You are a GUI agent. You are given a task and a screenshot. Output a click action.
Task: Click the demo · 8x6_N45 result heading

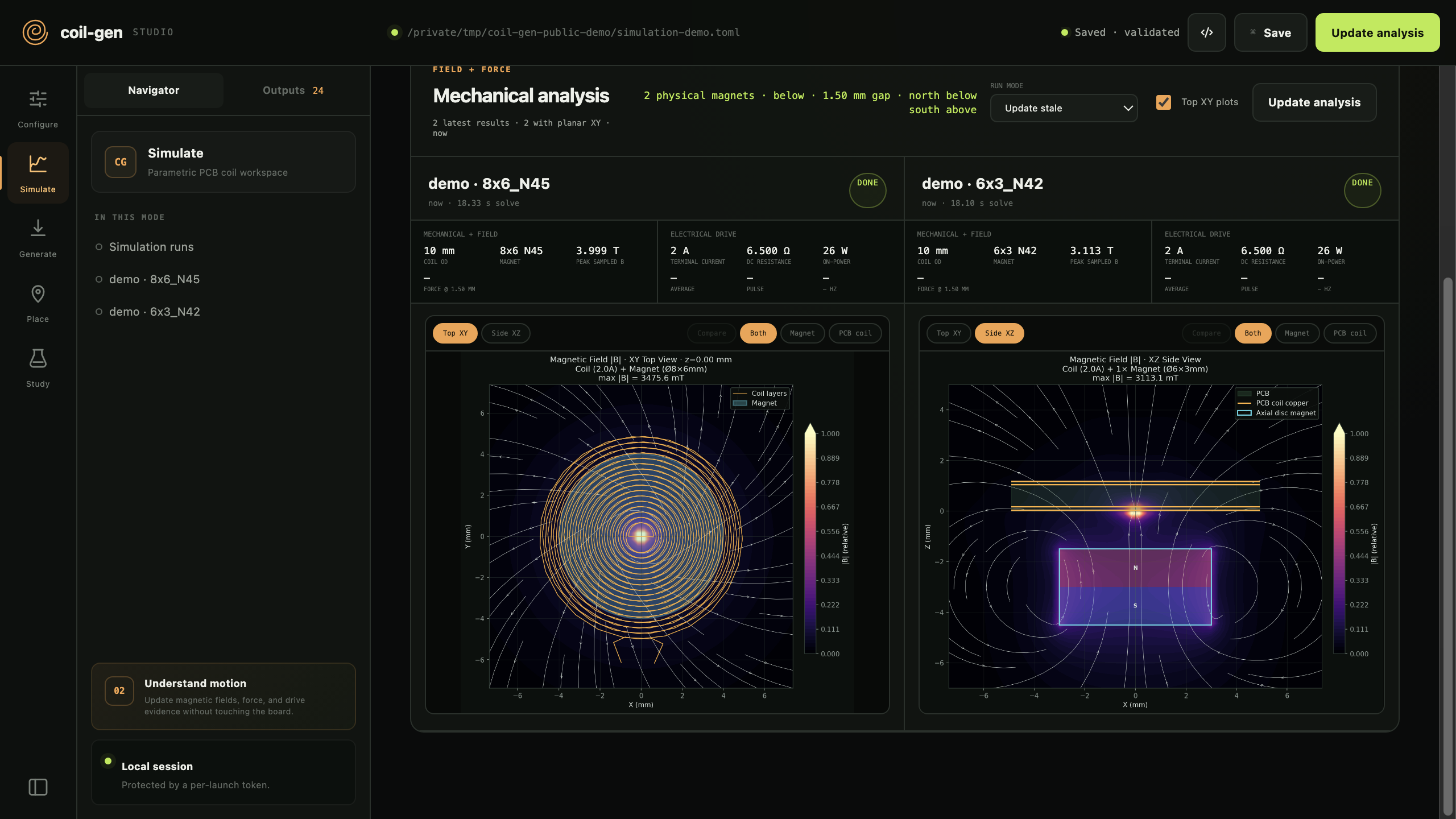point(489,184)
